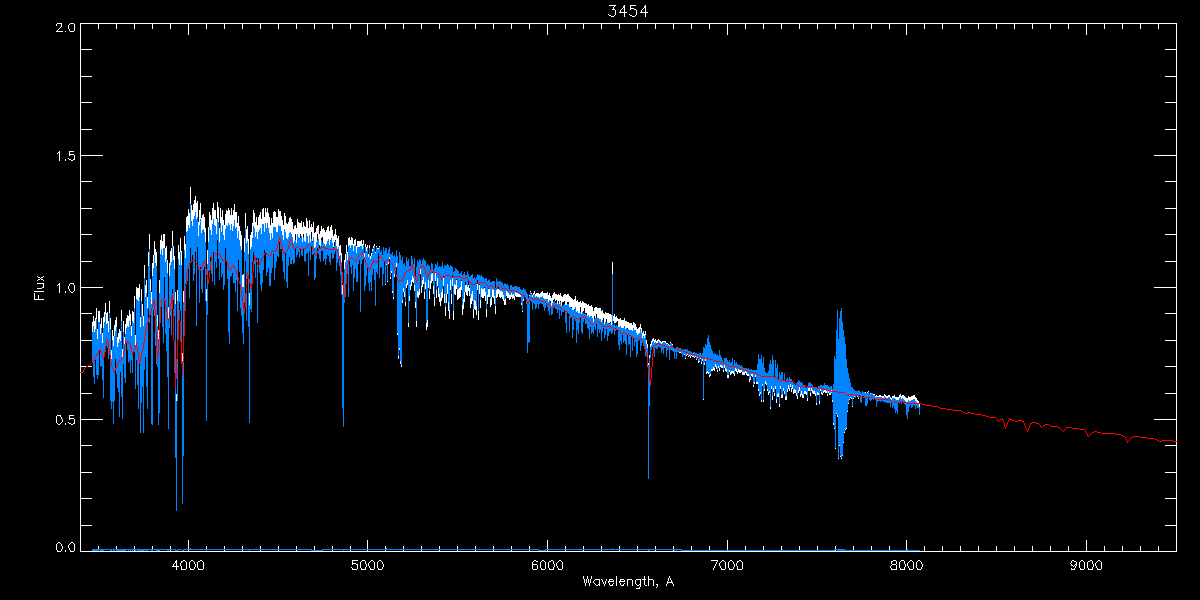Viewport: 1200px width, 600px height.
Task: Click the x-axis tick label 8000
Action: (x=906, y=565)
